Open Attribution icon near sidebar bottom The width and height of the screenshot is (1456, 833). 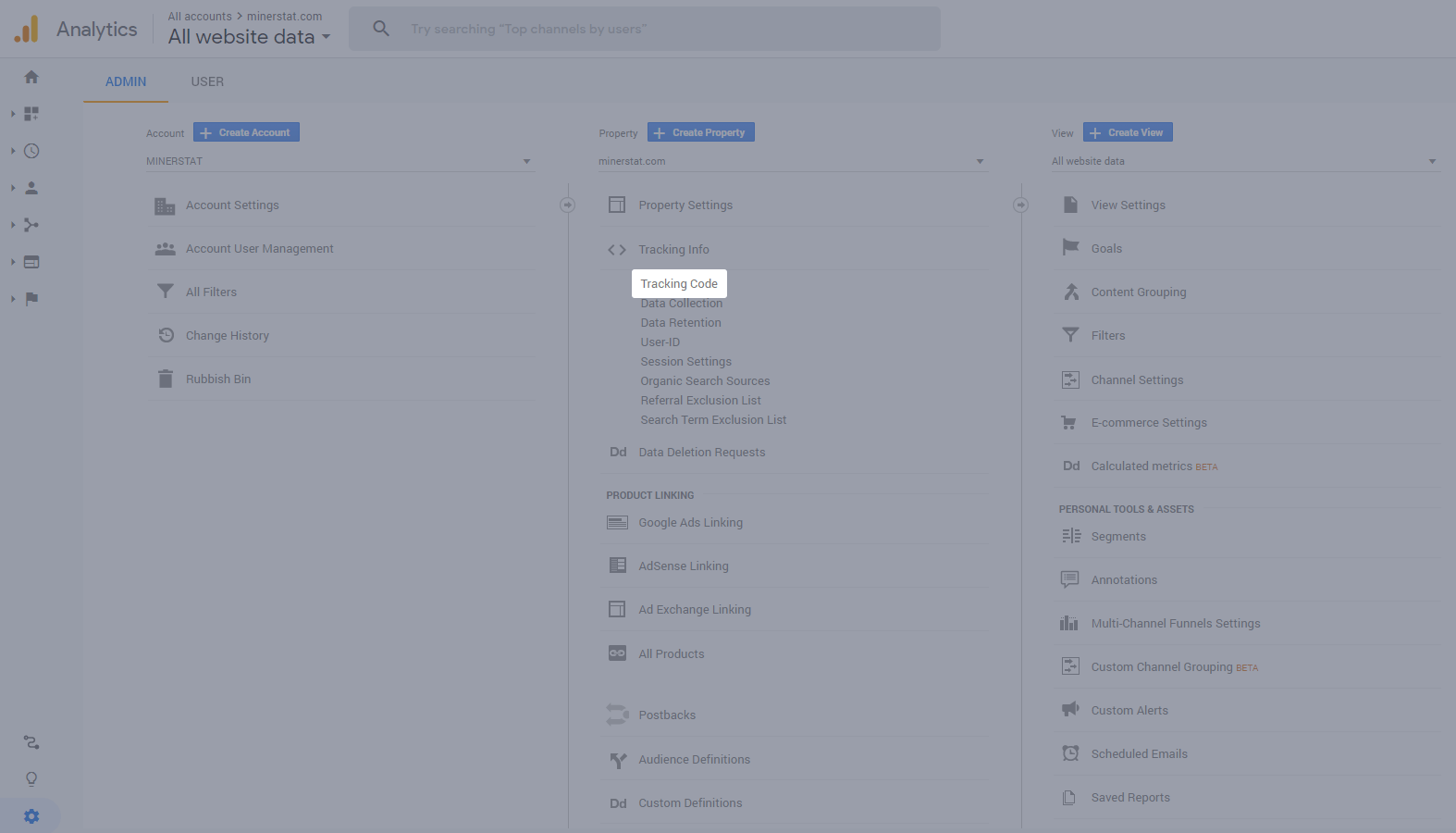pos(31,742)
